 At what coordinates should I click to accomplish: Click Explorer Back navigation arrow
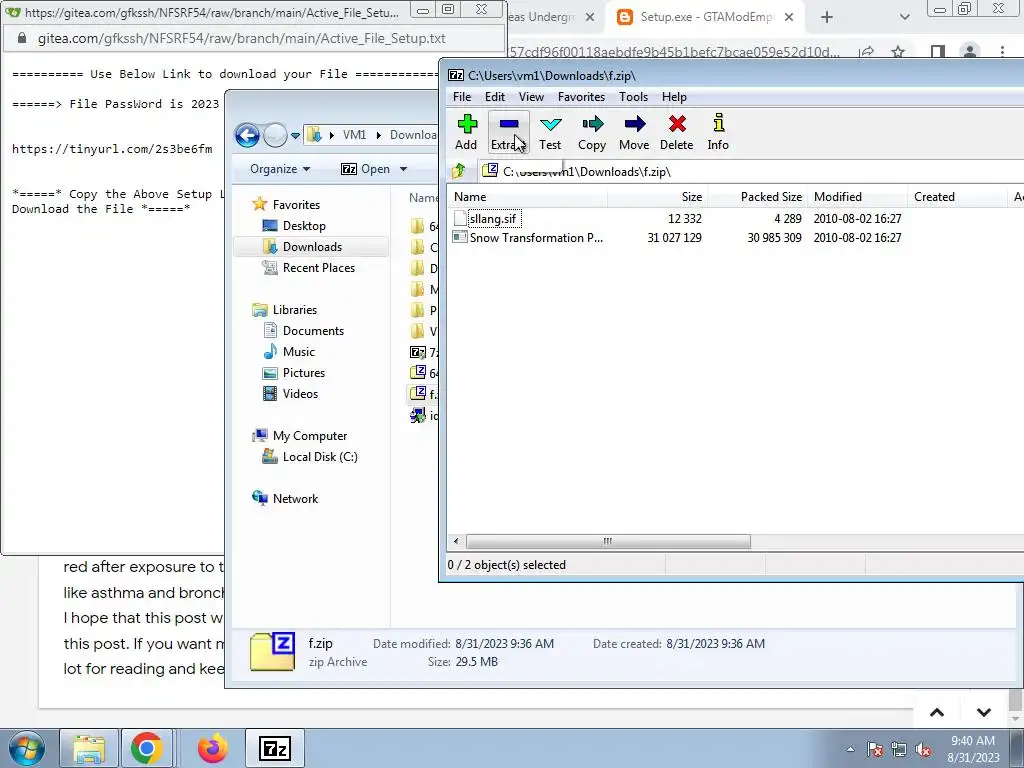coord(247,135)
